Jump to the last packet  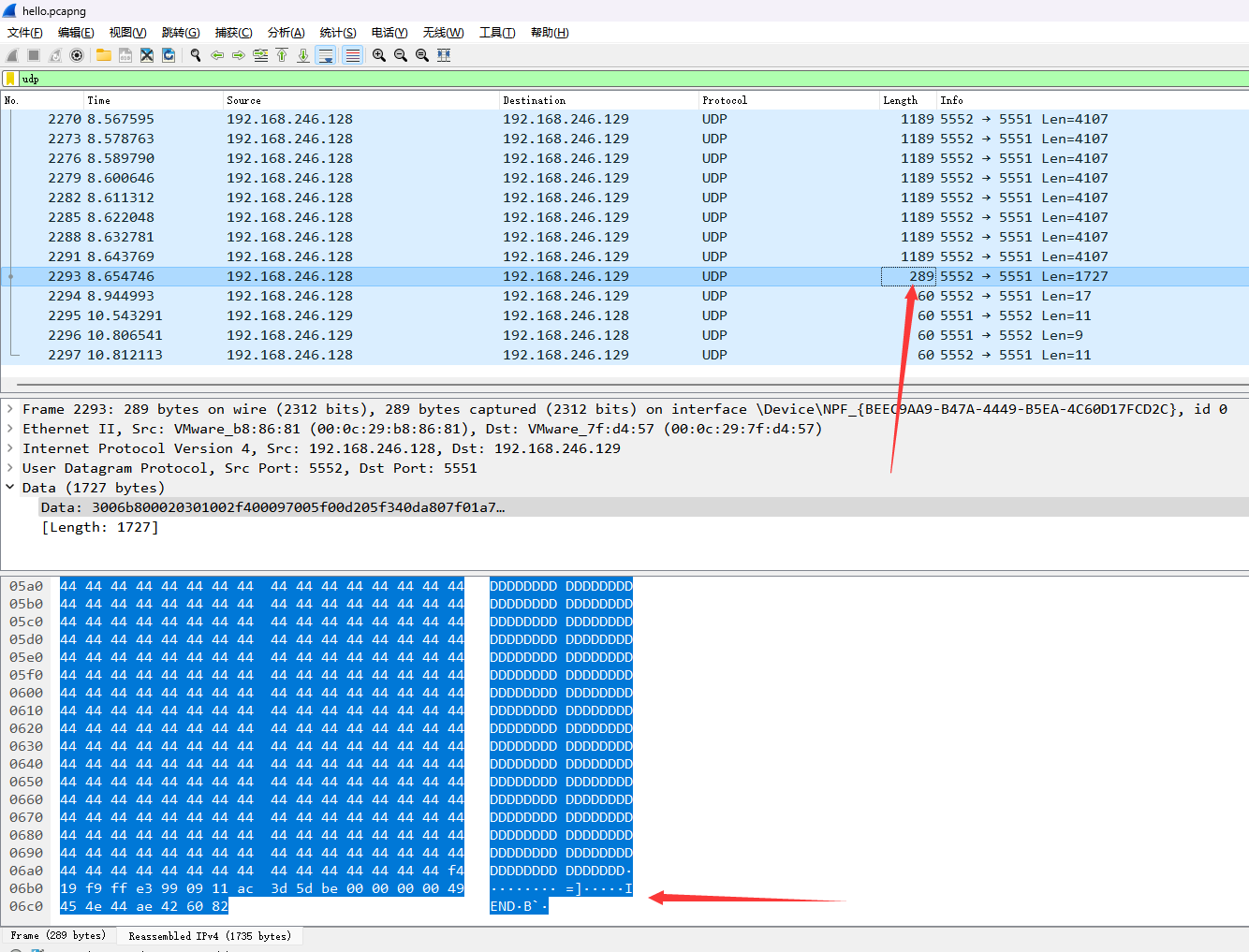click(x=303, y=55)
